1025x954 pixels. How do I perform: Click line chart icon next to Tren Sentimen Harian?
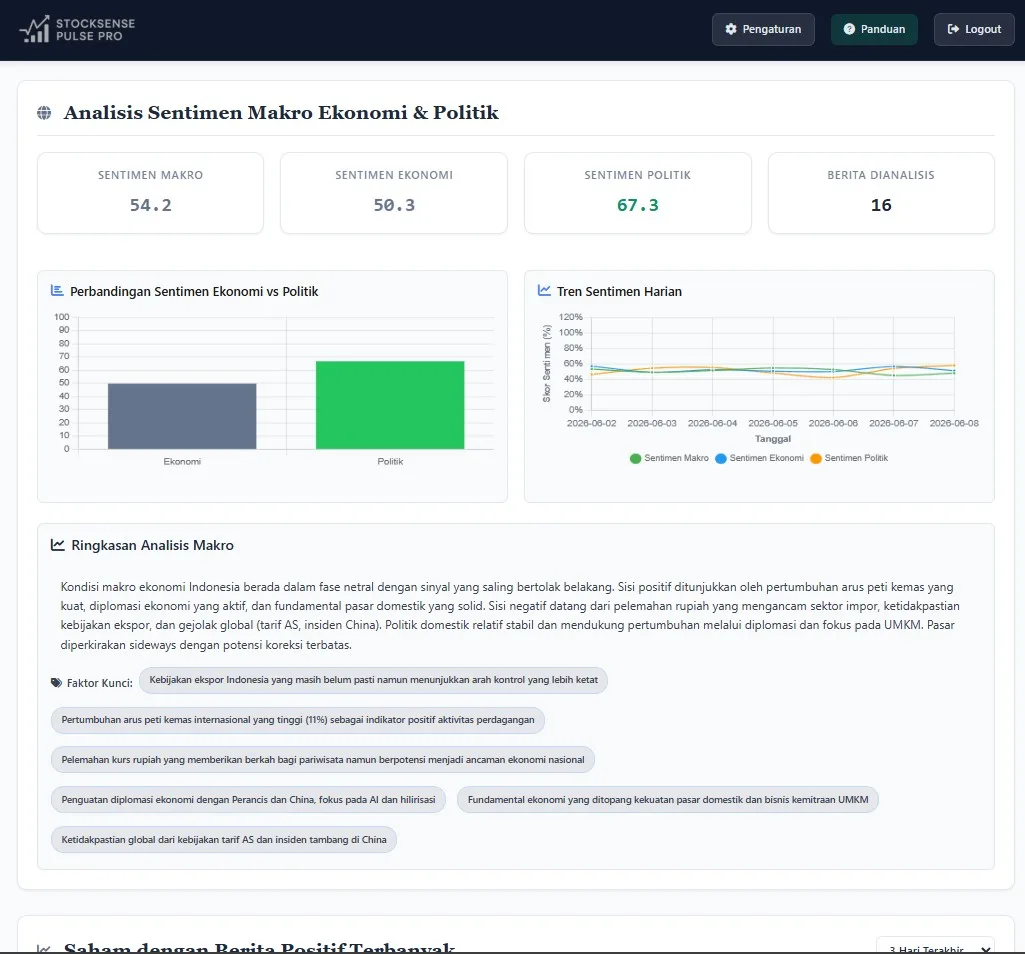544,290
